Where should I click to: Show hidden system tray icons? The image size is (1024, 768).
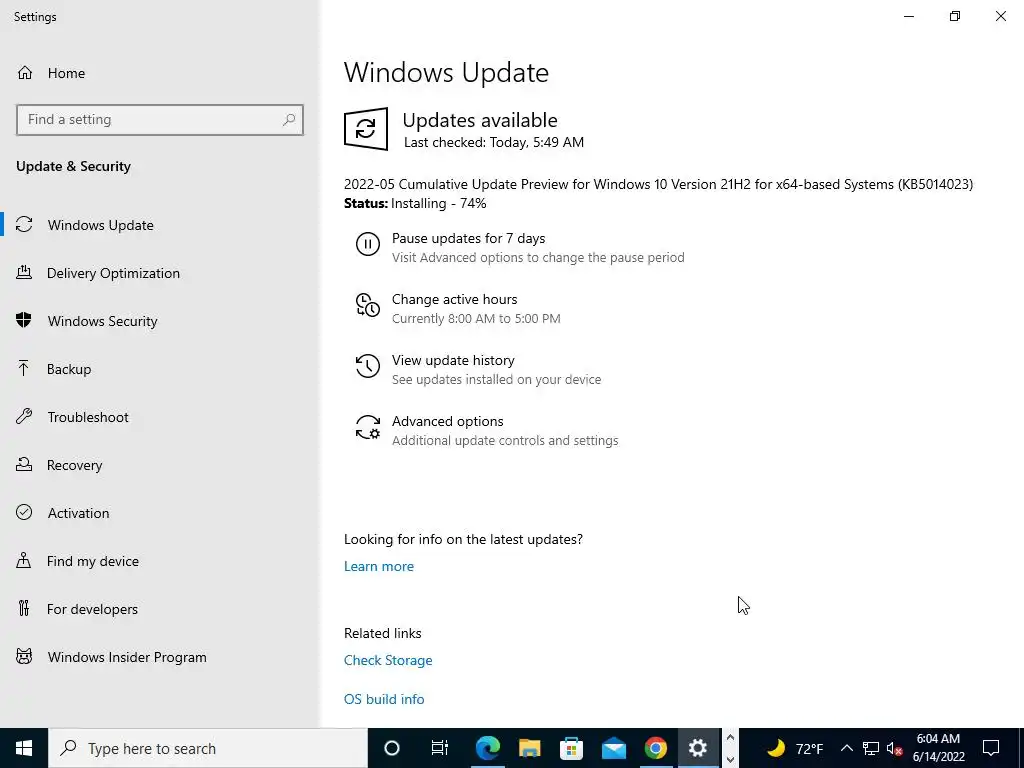[x=846, y=748]
